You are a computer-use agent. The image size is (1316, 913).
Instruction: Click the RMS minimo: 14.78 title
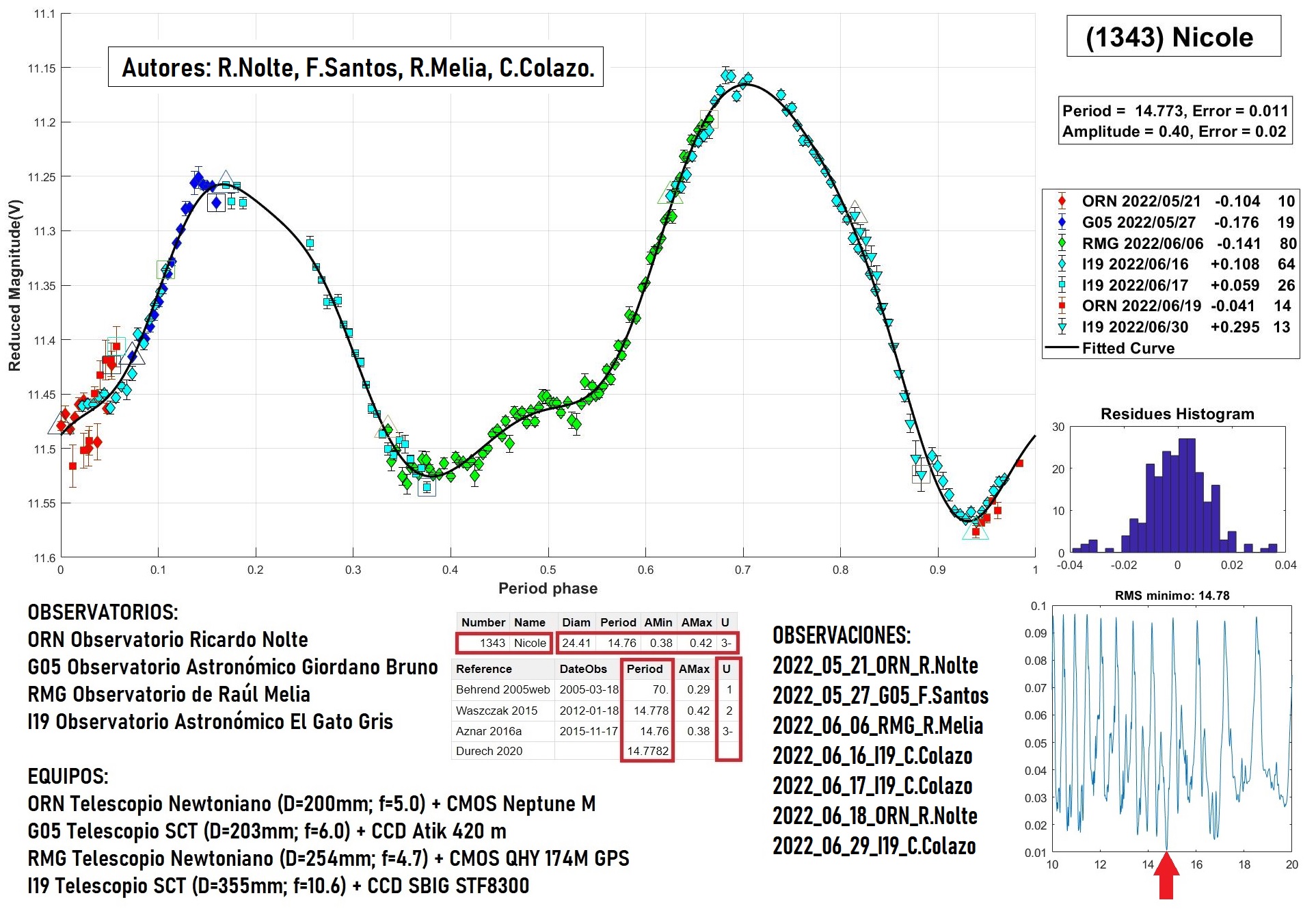(1172, 596)
